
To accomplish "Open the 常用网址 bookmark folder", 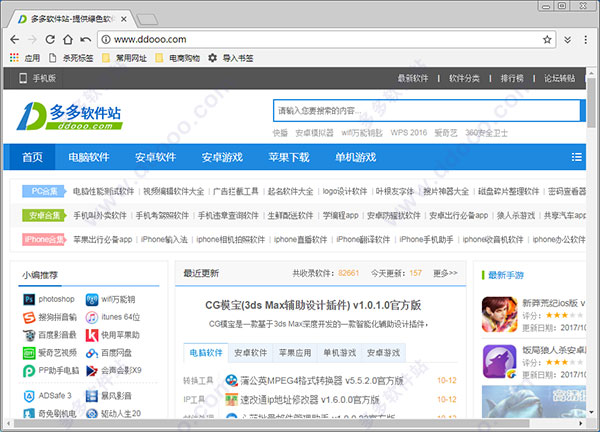I will point(125,58).
